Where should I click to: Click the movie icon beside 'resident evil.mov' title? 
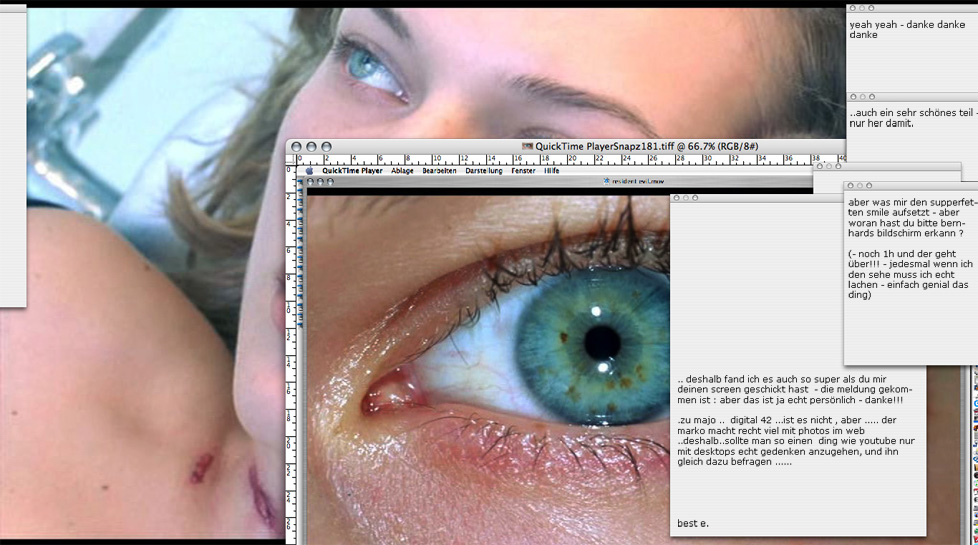(606, 182)
